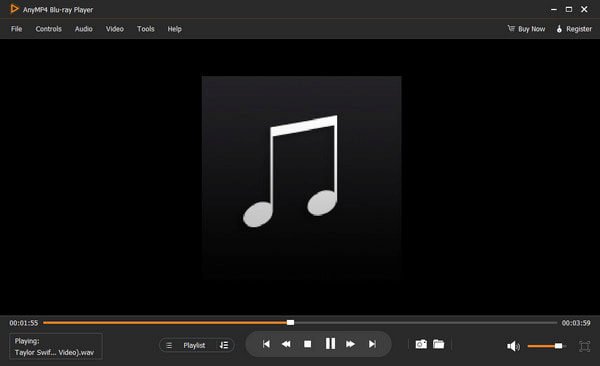600x366 pixels.
Task: Click the elapsed time 00:01:55
Action: 24,323
